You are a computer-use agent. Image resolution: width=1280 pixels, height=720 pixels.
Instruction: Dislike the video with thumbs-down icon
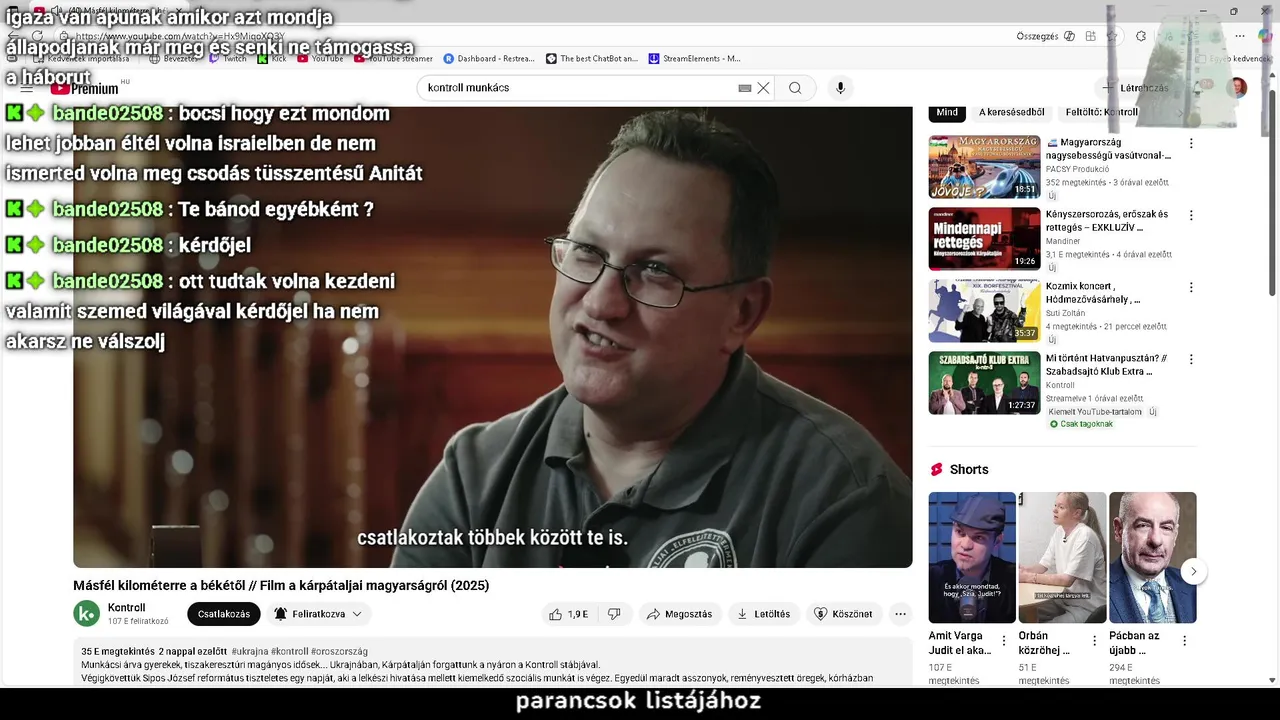(x=614, y=614)
